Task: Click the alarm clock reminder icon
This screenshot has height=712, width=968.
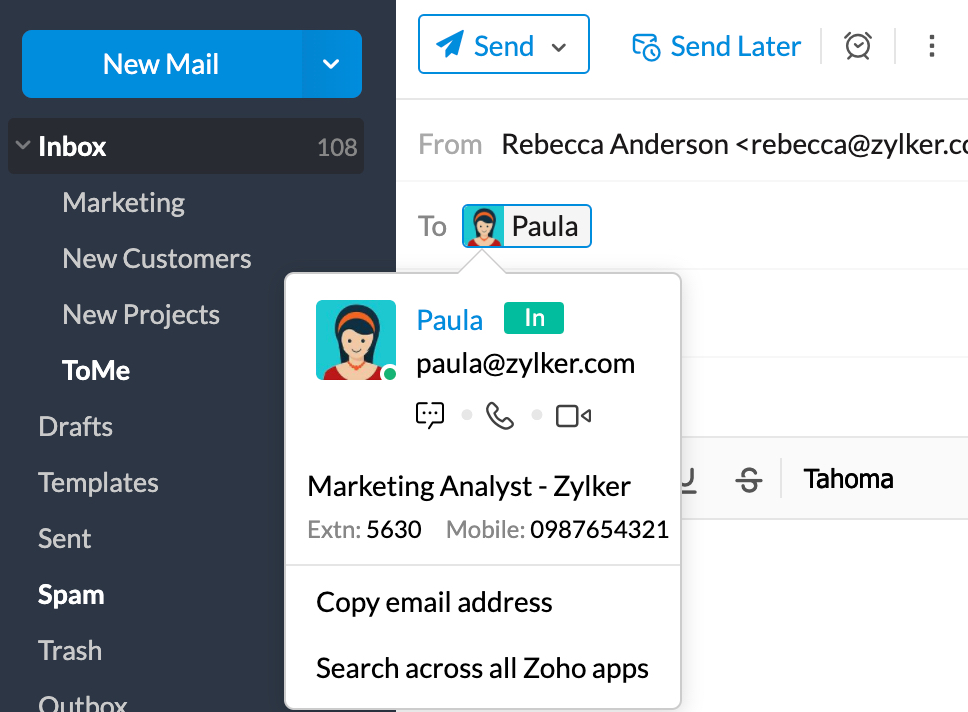Action: [858, 46]
